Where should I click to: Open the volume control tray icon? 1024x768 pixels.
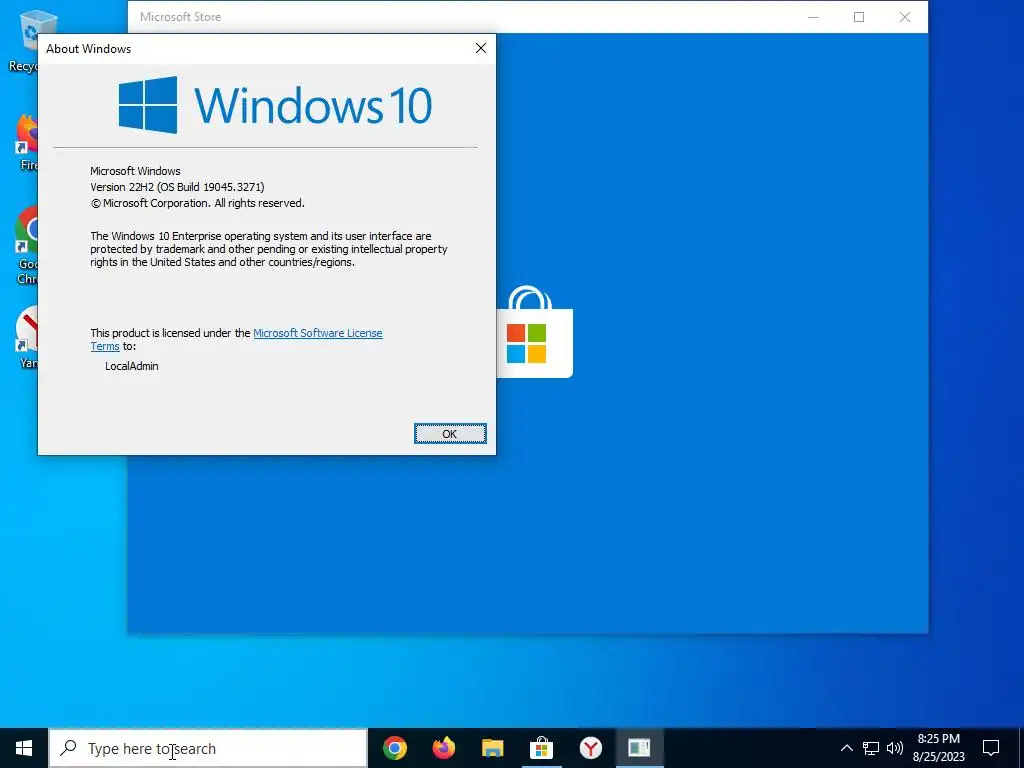point(895,748)
